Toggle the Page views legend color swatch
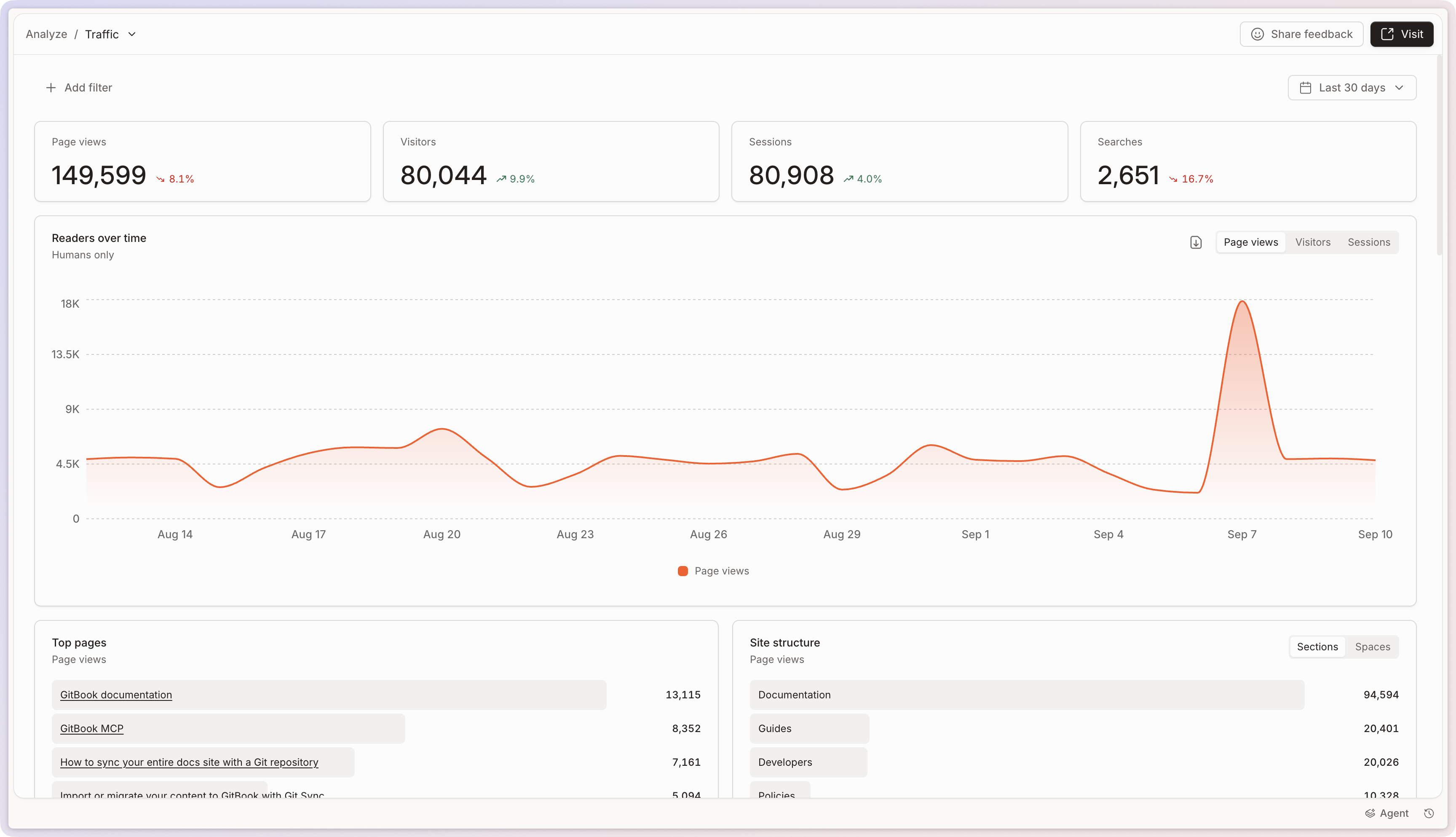This screenshot has width=1456, height=837. (x=682, y=571)
